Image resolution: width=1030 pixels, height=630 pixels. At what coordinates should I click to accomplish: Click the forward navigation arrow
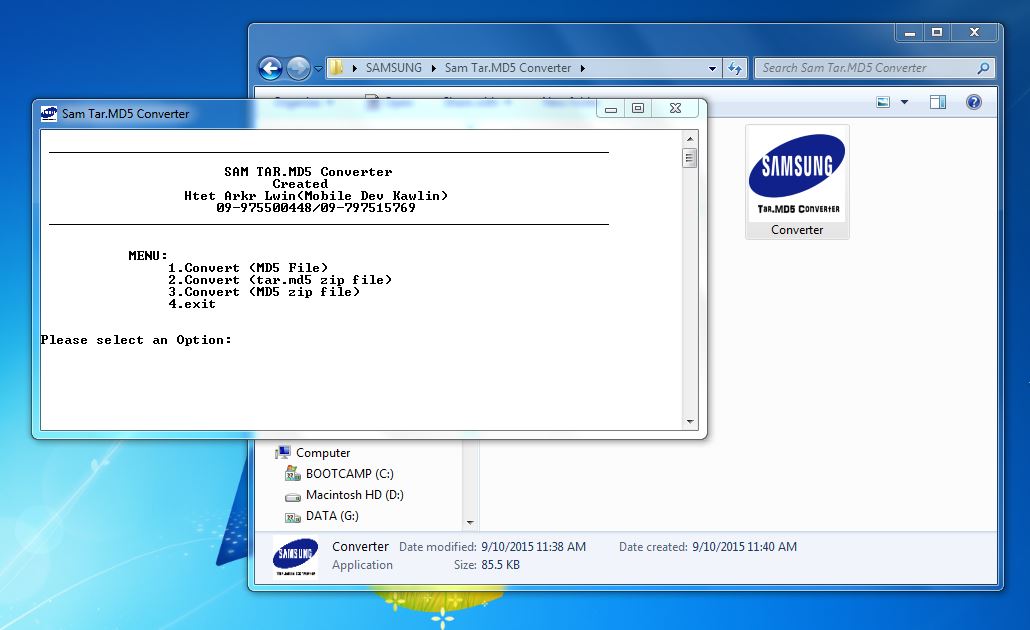click(297, 68)
